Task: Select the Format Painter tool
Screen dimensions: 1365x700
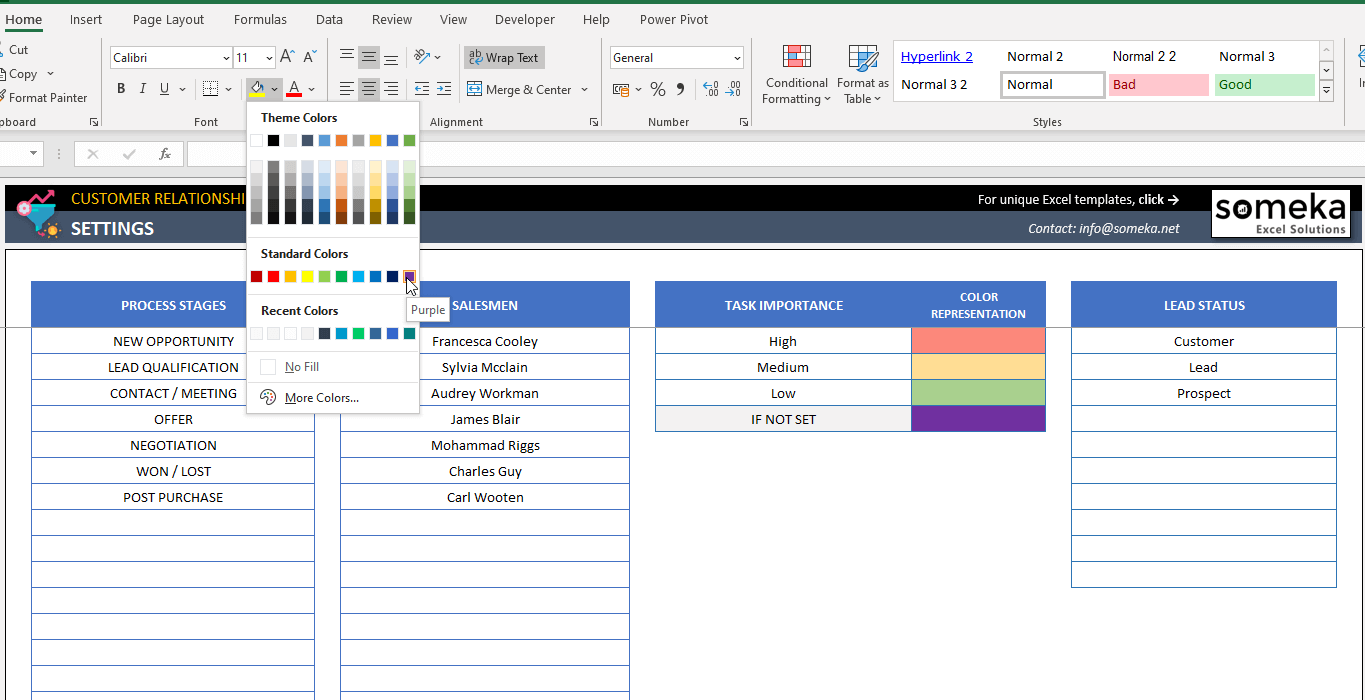Action: tap(47, 97)
